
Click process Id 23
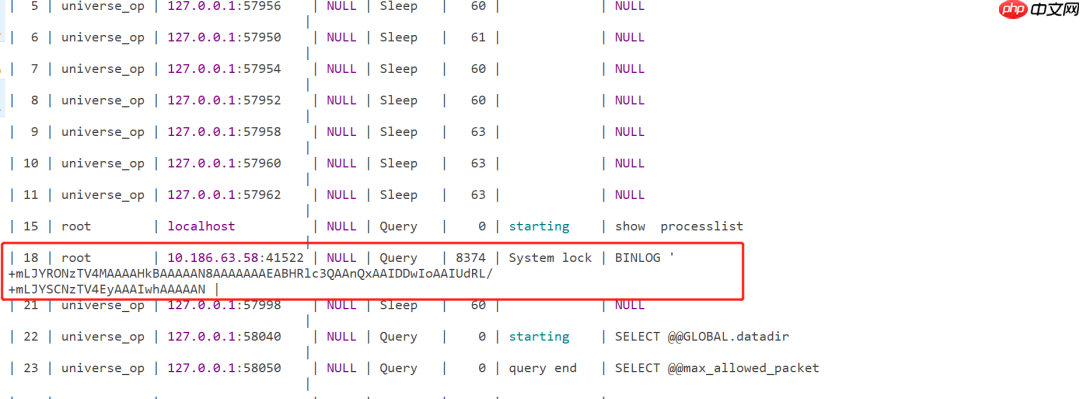click(x=30, y=368)
